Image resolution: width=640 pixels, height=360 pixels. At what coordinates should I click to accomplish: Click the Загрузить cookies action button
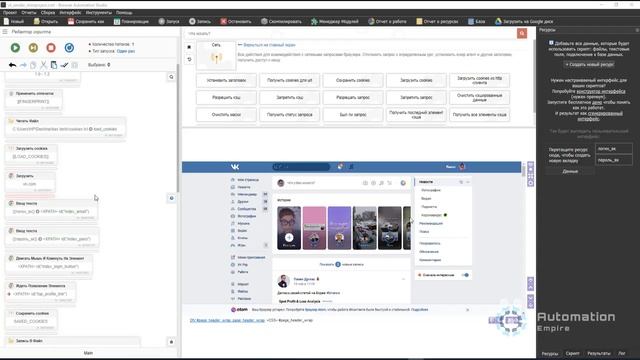pyautogui.click(x=416, y=80)
